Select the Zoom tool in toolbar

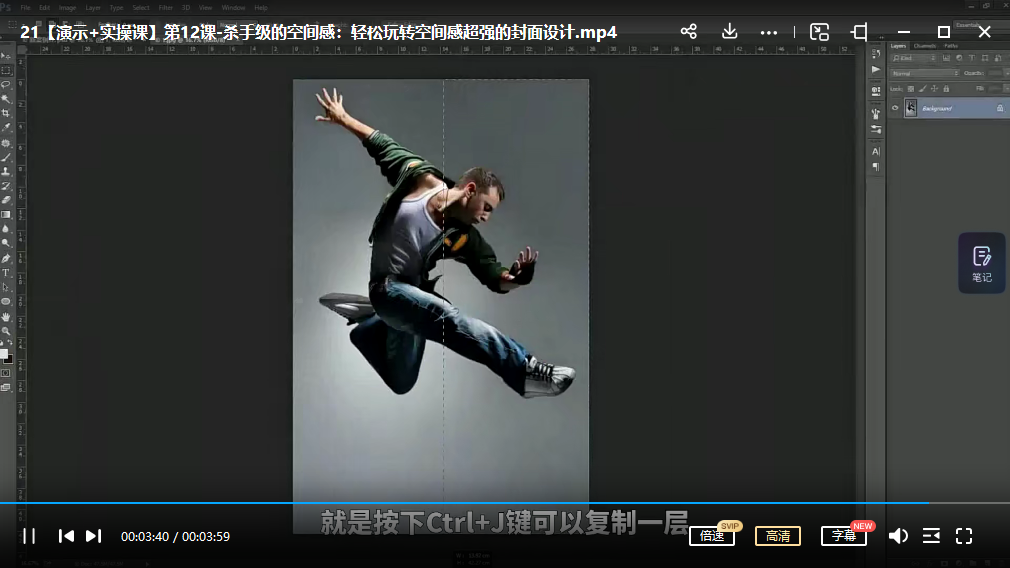pos(6,330)
